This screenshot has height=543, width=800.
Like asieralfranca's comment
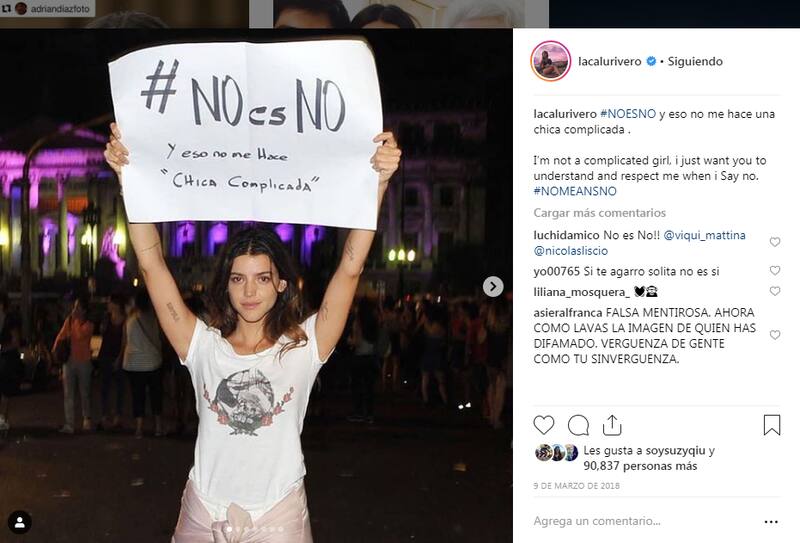[x=775, y=335]
